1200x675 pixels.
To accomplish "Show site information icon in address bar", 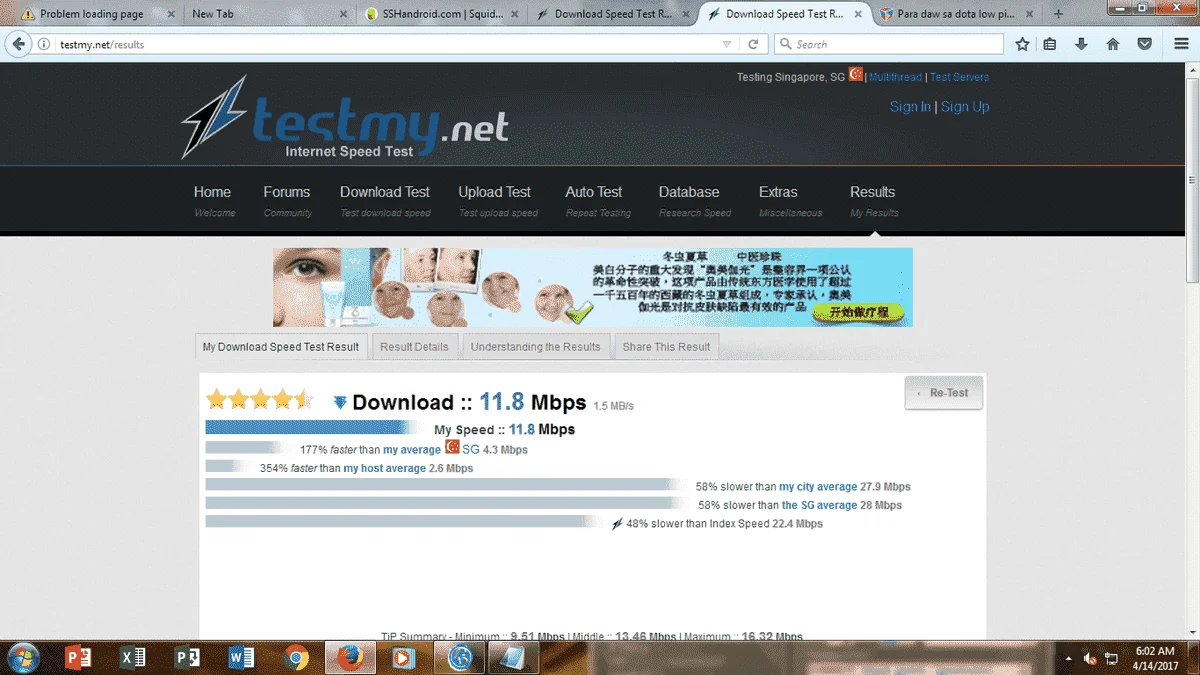I will [44, 45].
